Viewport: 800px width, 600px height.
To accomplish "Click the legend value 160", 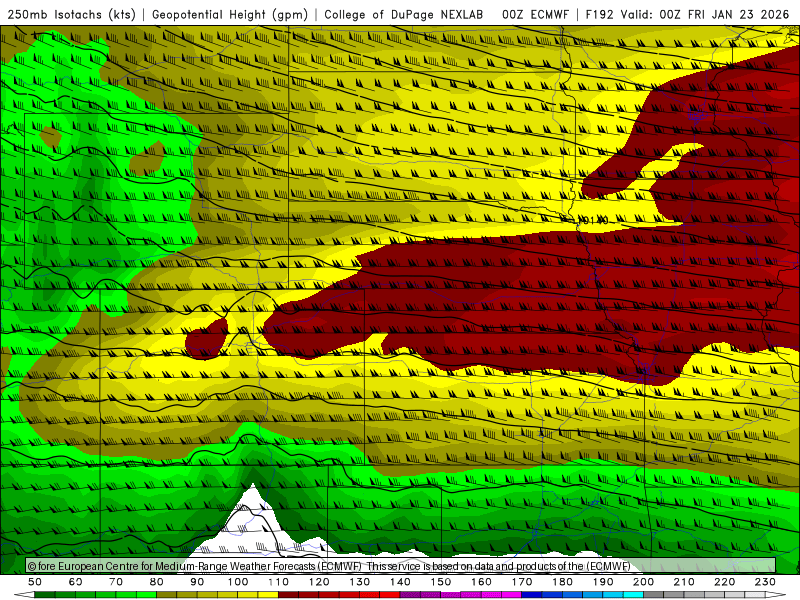I will (x=482, y=582).
